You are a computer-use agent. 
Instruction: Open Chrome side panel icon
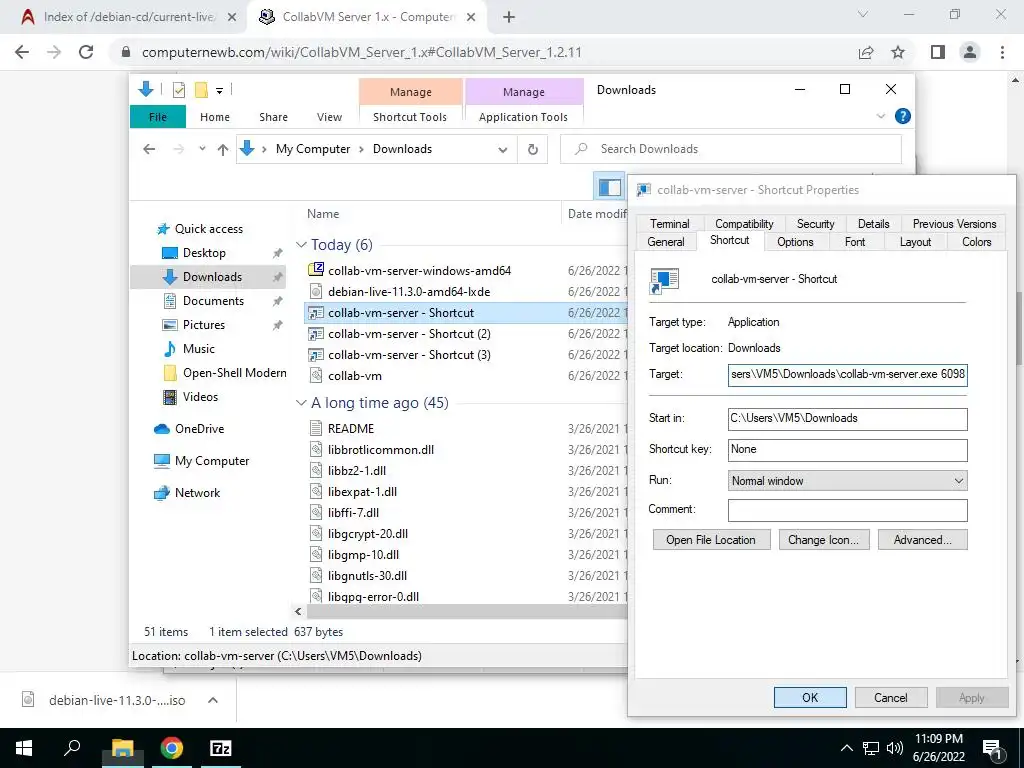[938, 52]
